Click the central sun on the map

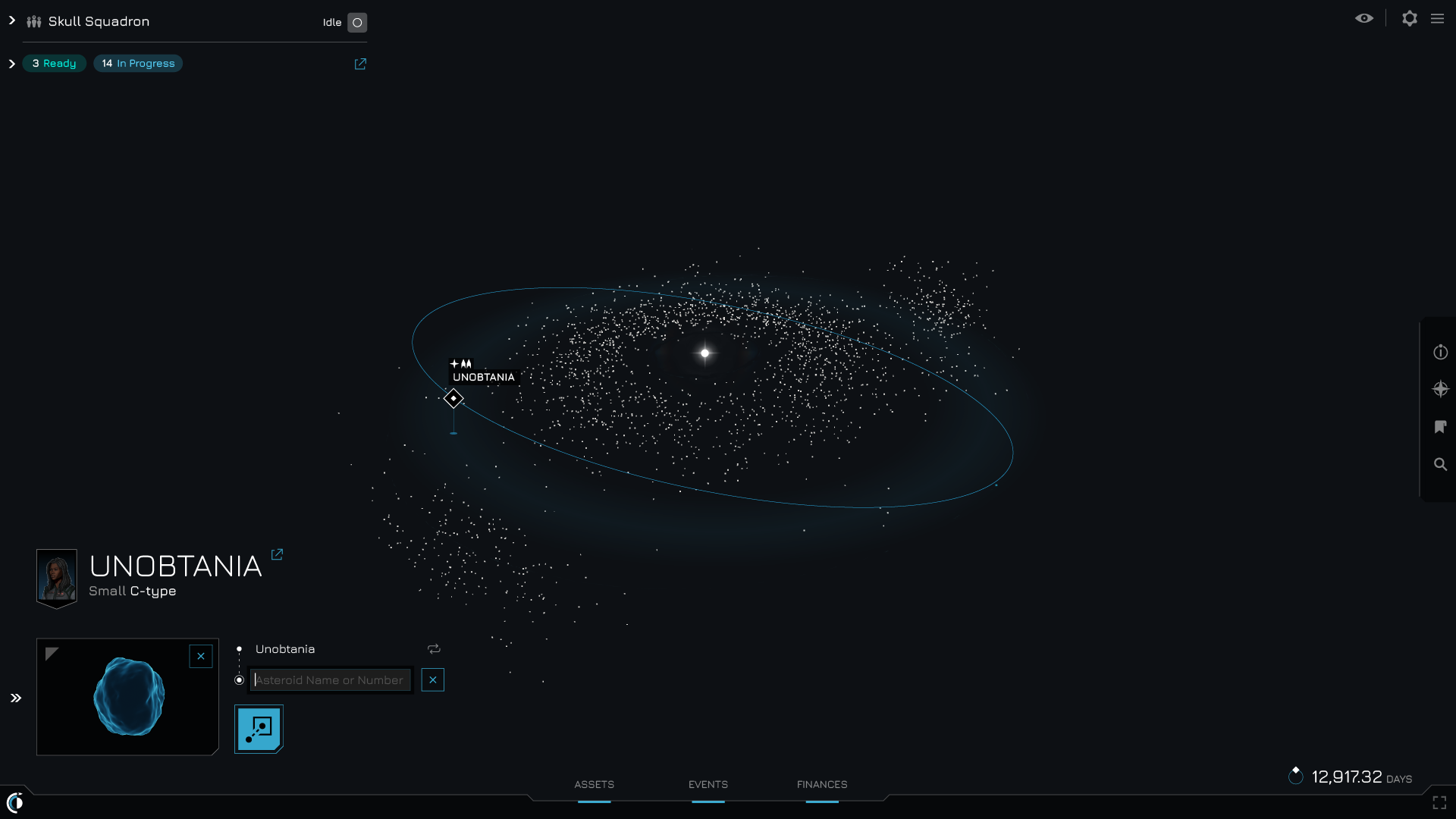point(705,353)
